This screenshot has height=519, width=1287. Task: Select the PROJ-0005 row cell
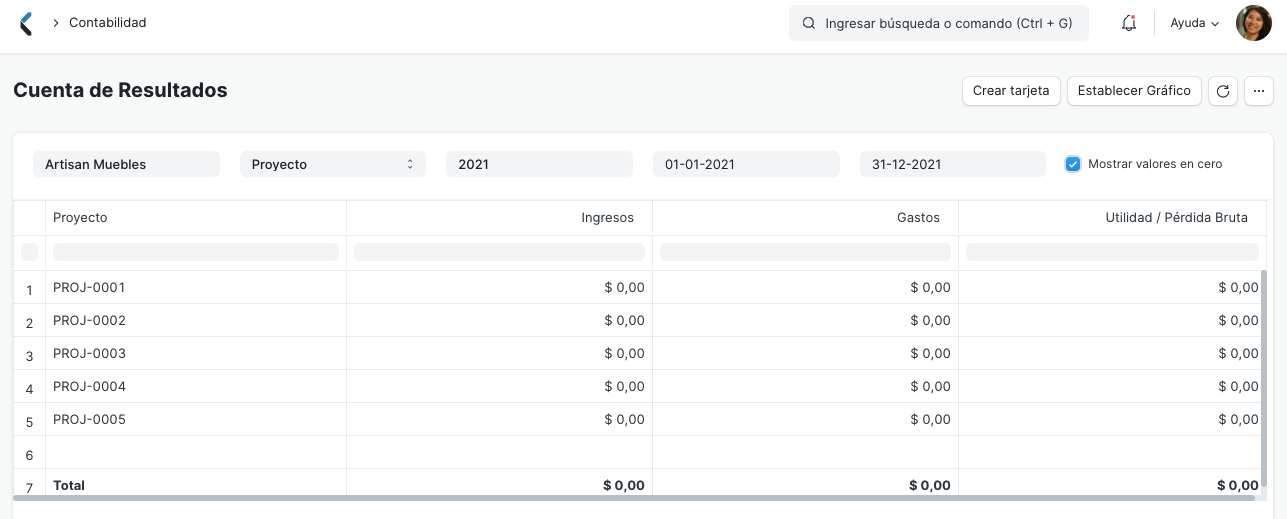pos(196,420)
